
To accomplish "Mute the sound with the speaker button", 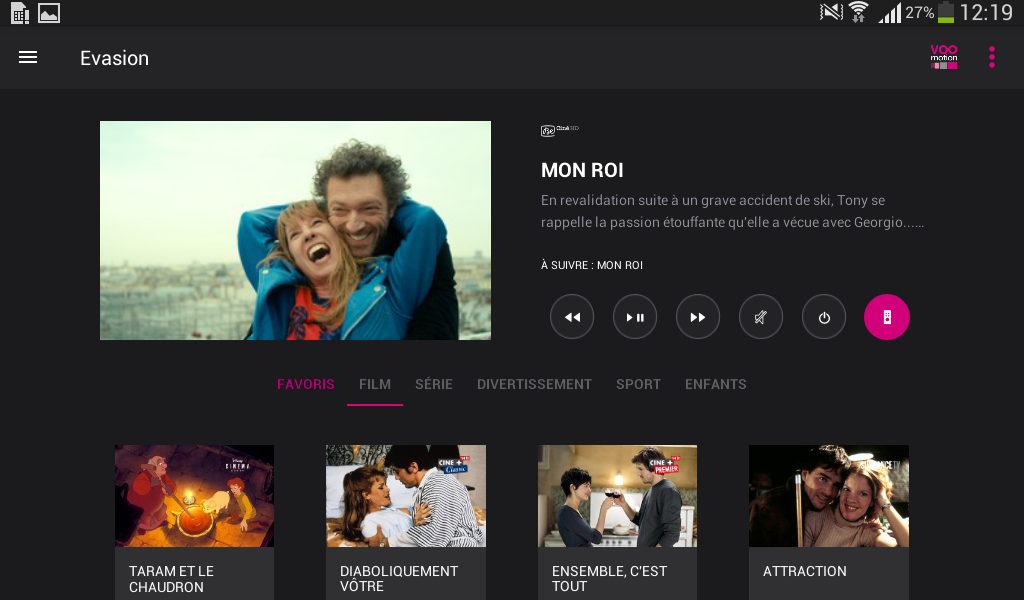I will click(x=761, y=317).
